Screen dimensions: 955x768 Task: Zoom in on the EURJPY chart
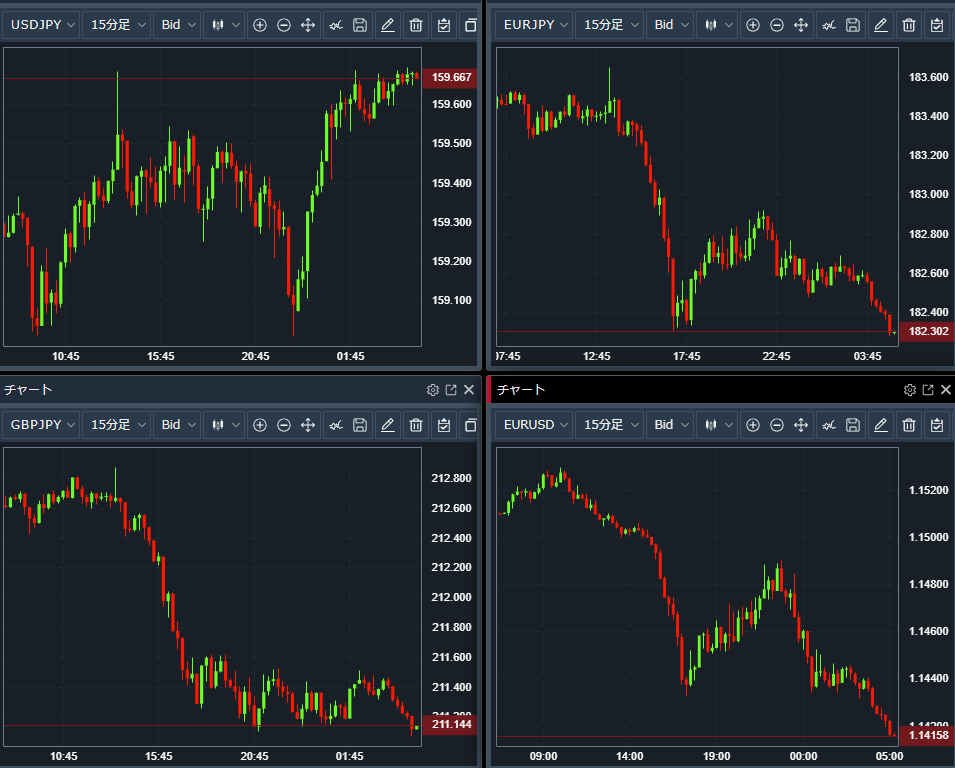click(753, 25)
